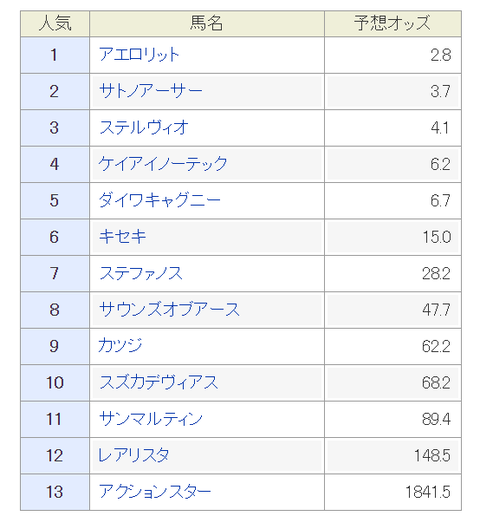Viewport: 480px width, 516px height.
Task: Open the スズカデヴィアス link
Action: pos(159,382)
